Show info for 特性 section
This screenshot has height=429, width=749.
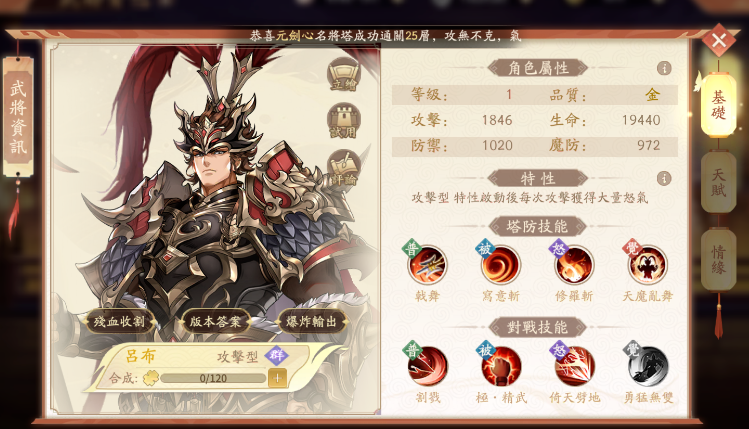pyautogui.click(x=664, y=179)
